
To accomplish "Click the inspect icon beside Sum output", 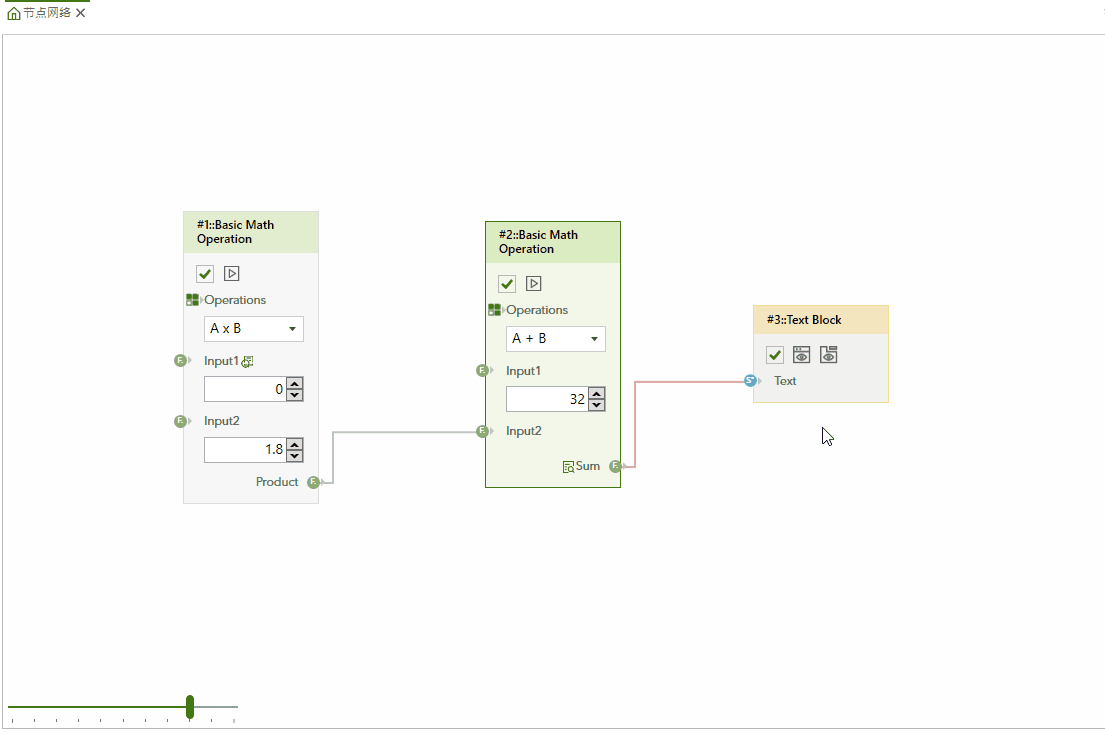I will (568, 467).
